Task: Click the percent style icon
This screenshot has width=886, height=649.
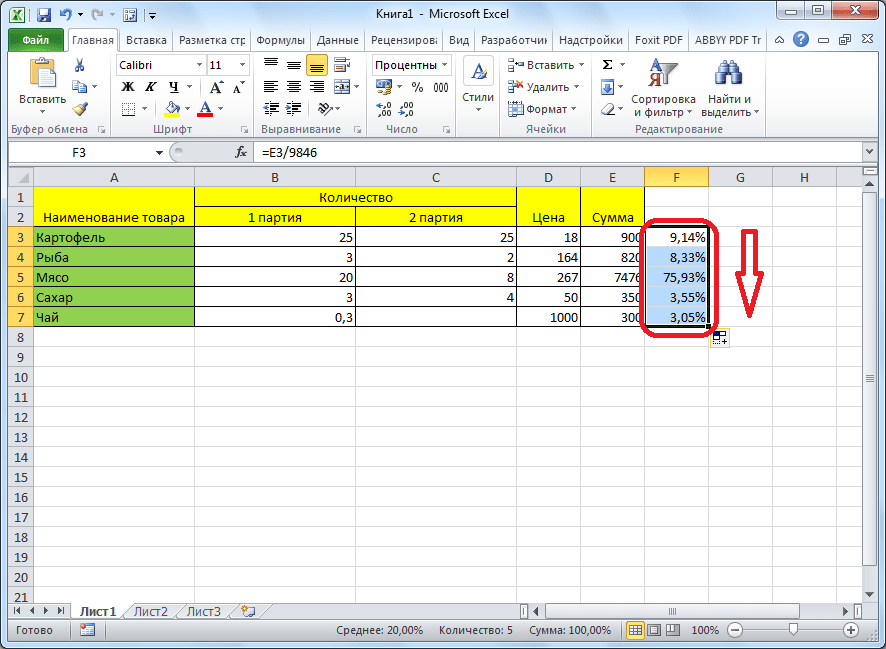Action: 417,87
